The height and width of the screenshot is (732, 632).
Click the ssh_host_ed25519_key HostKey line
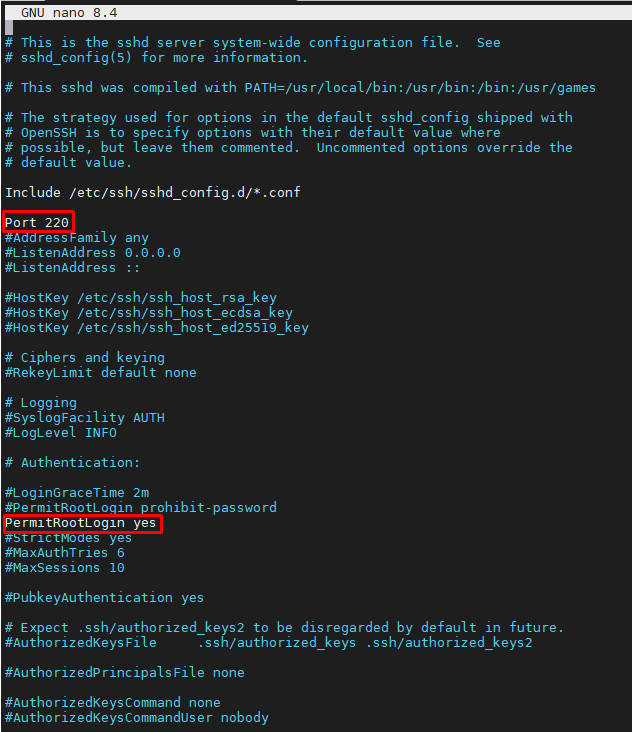[x=157, y=327]
